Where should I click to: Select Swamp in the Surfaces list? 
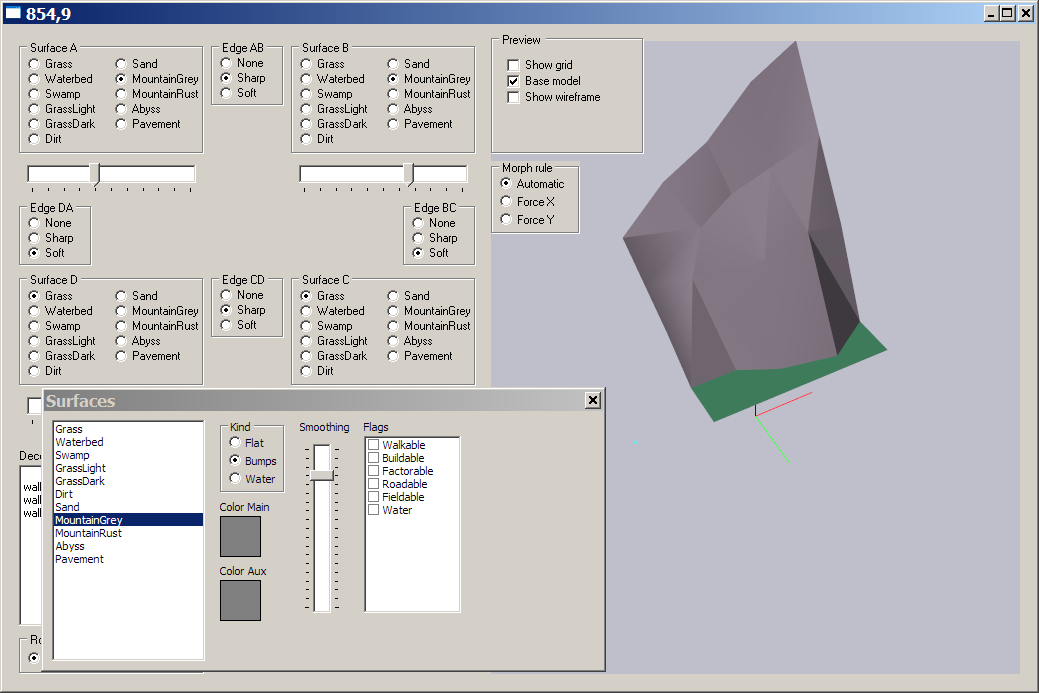point(128,455)
